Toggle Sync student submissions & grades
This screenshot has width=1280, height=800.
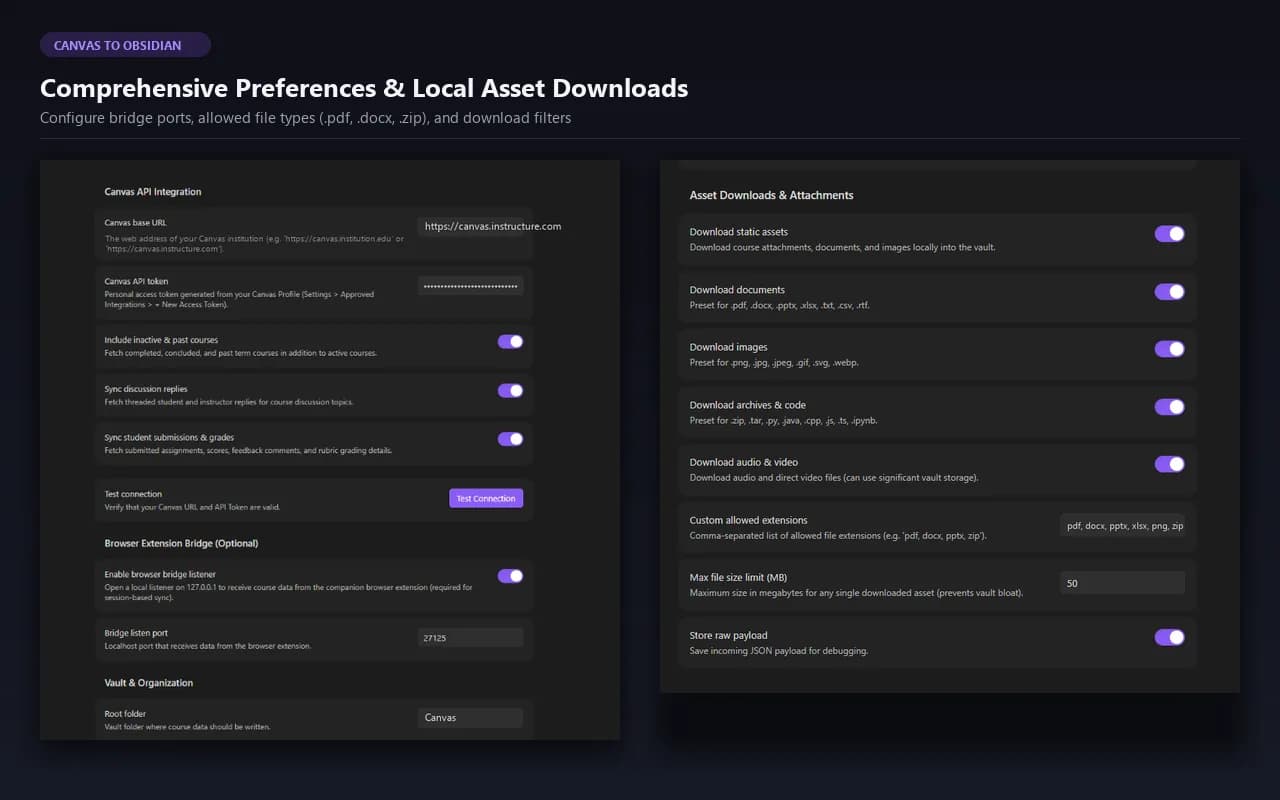pos(510,438)
